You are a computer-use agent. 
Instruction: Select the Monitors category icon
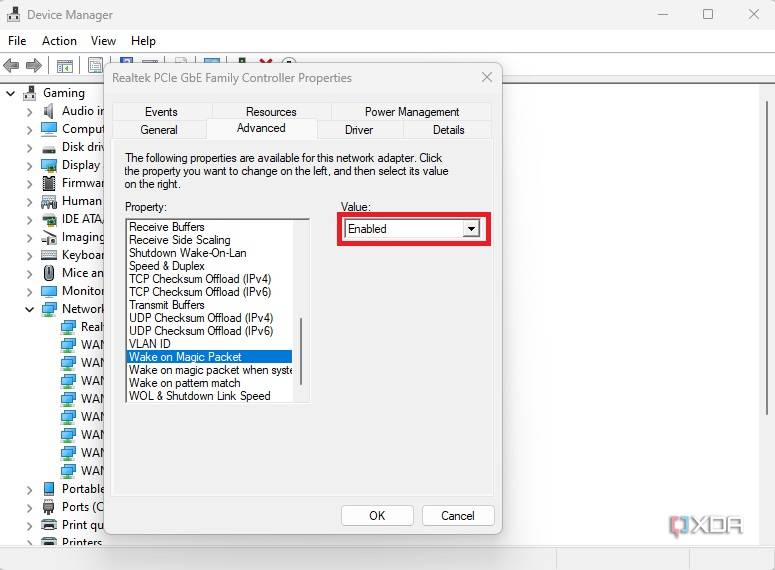[49, 291]
